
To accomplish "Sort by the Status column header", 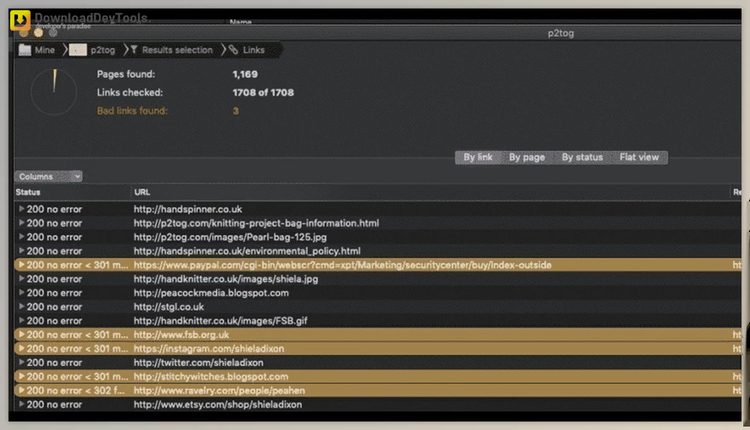I will click(28, 192).
